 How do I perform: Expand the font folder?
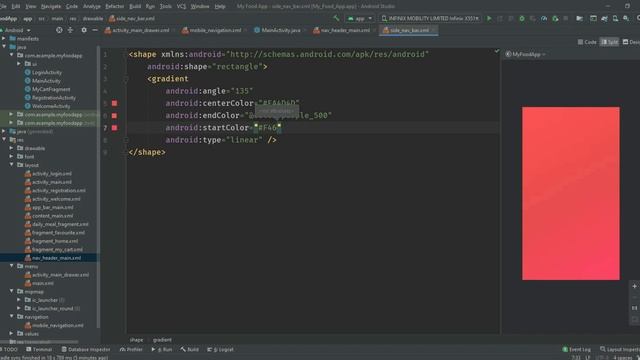(11, 156)
